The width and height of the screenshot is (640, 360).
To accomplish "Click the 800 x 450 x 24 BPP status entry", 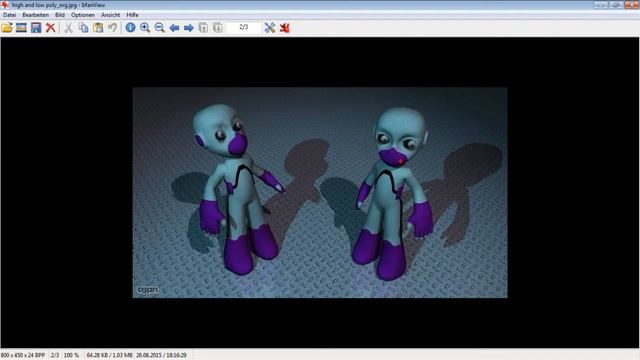I will click(23, 356).
